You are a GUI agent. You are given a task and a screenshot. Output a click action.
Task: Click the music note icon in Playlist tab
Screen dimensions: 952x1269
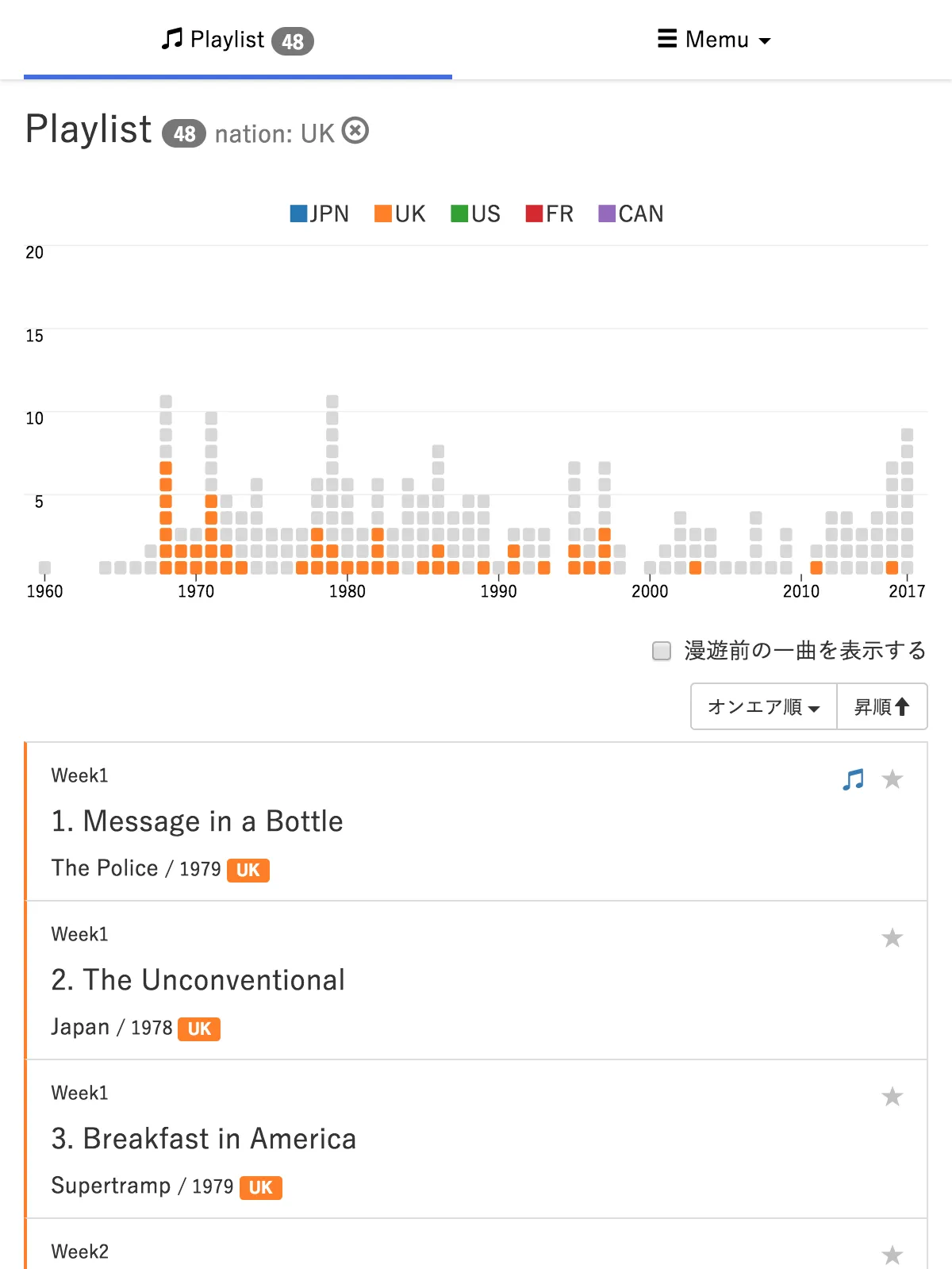coord(171,39)
